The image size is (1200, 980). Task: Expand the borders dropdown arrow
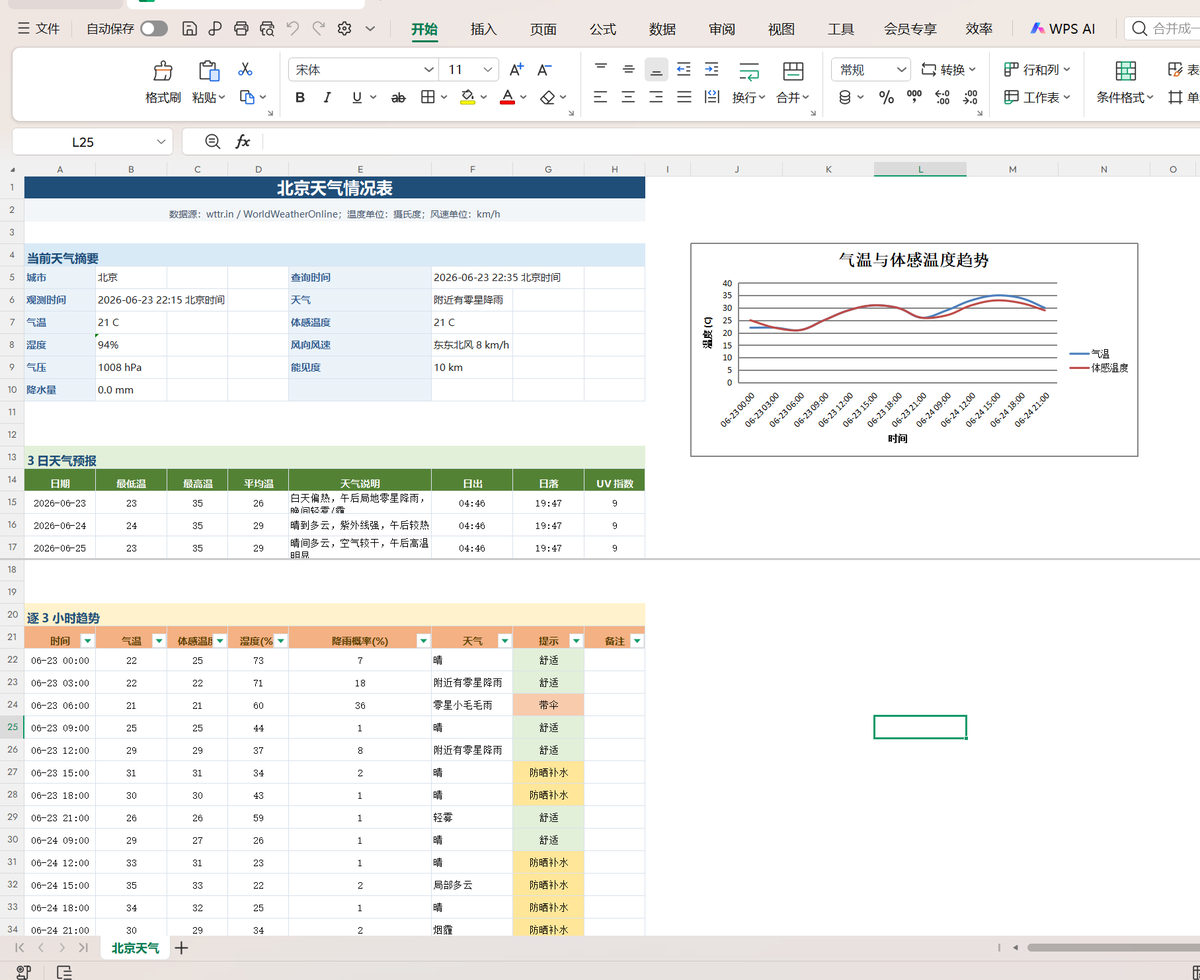444,98
